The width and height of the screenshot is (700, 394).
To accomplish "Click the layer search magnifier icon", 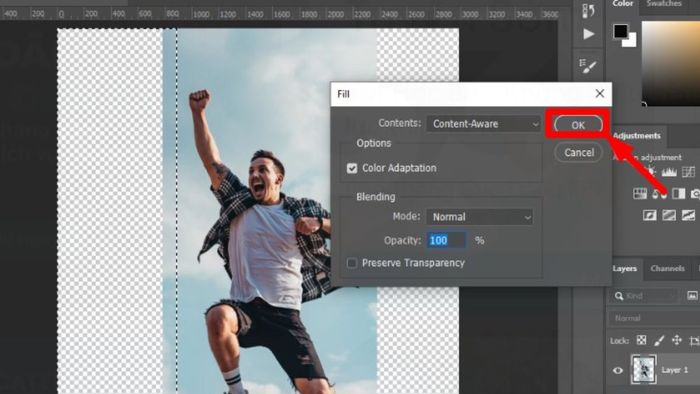I will (619, 296).
